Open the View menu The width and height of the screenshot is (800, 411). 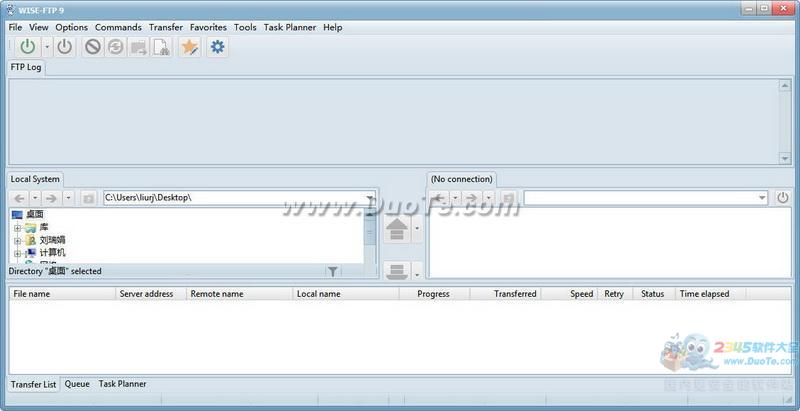tap(38, 27)
